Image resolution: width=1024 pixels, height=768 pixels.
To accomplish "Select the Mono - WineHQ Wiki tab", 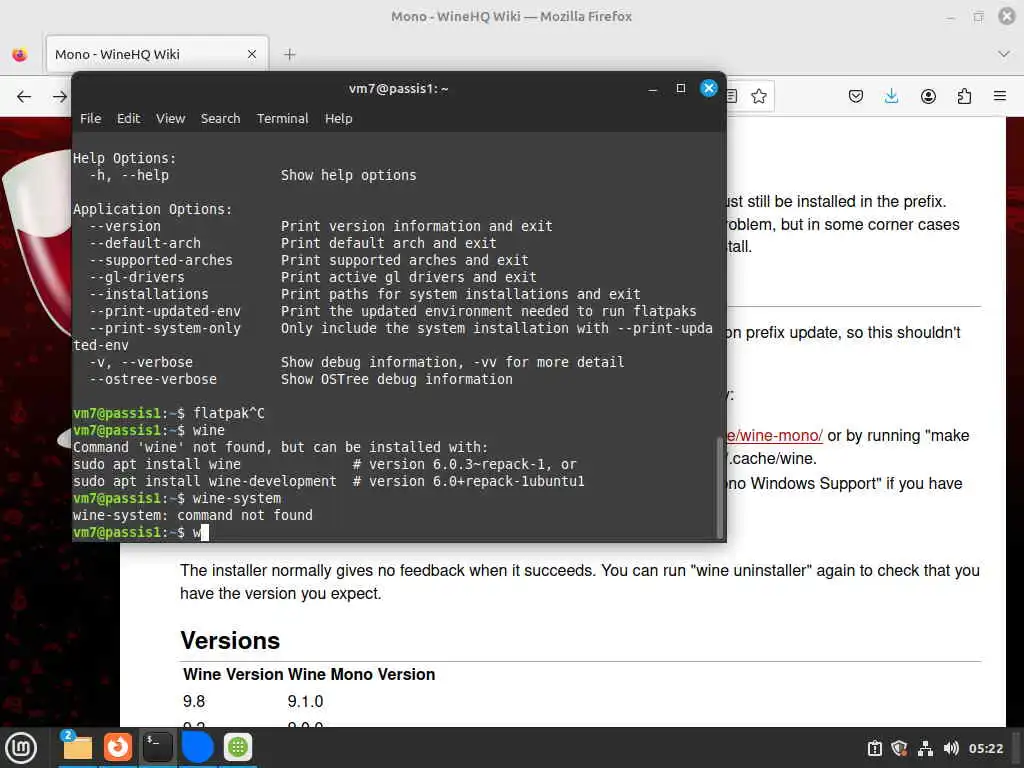I will pos(157,54).
